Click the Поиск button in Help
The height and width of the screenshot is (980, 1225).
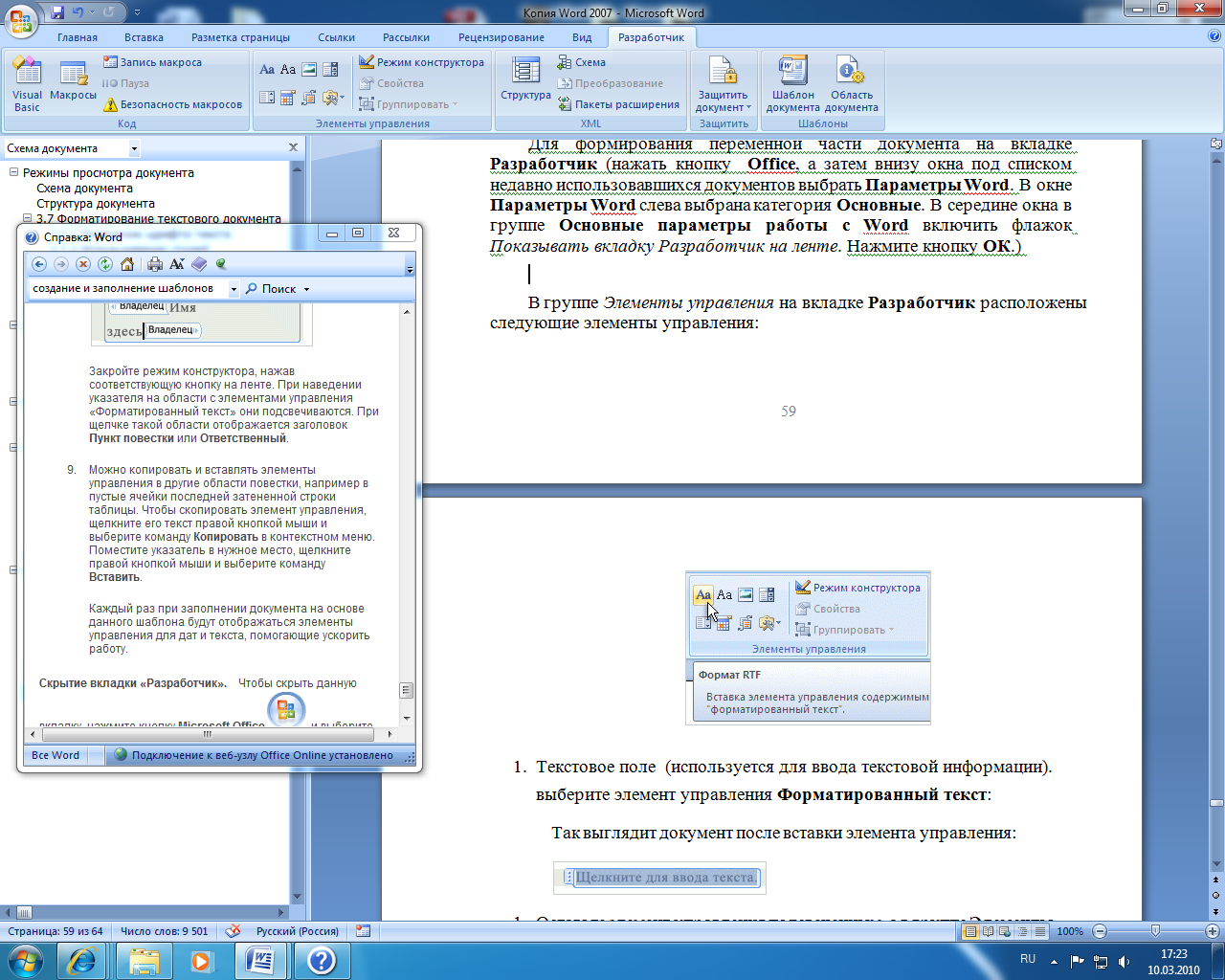point(271,289)
